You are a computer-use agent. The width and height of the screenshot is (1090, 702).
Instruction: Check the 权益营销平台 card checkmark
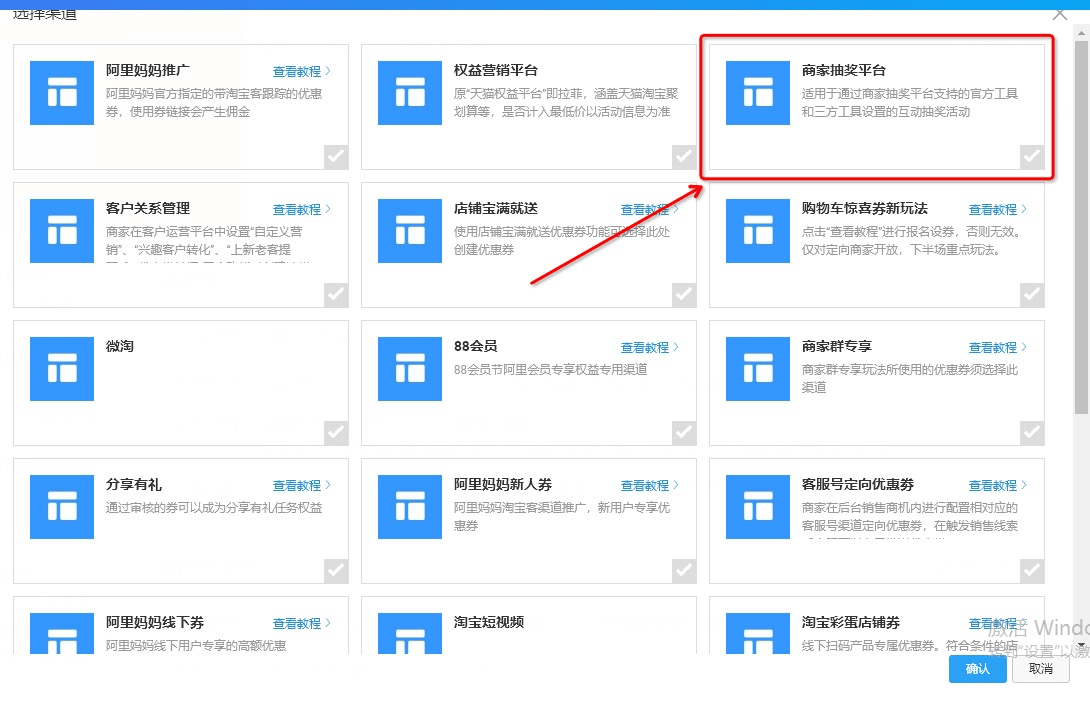click(x=684, y=157)
